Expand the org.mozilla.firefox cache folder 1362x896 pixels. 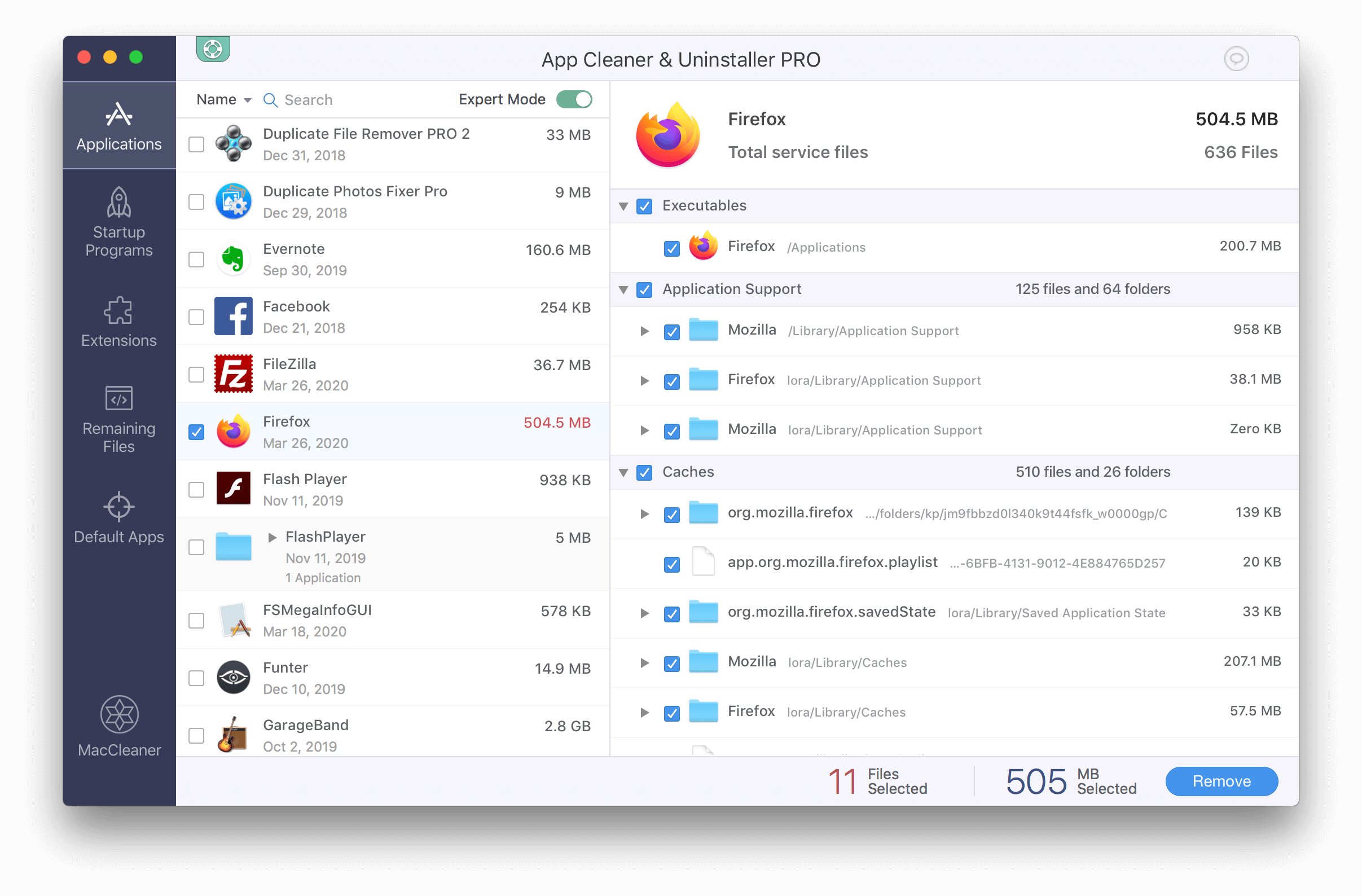644,513
